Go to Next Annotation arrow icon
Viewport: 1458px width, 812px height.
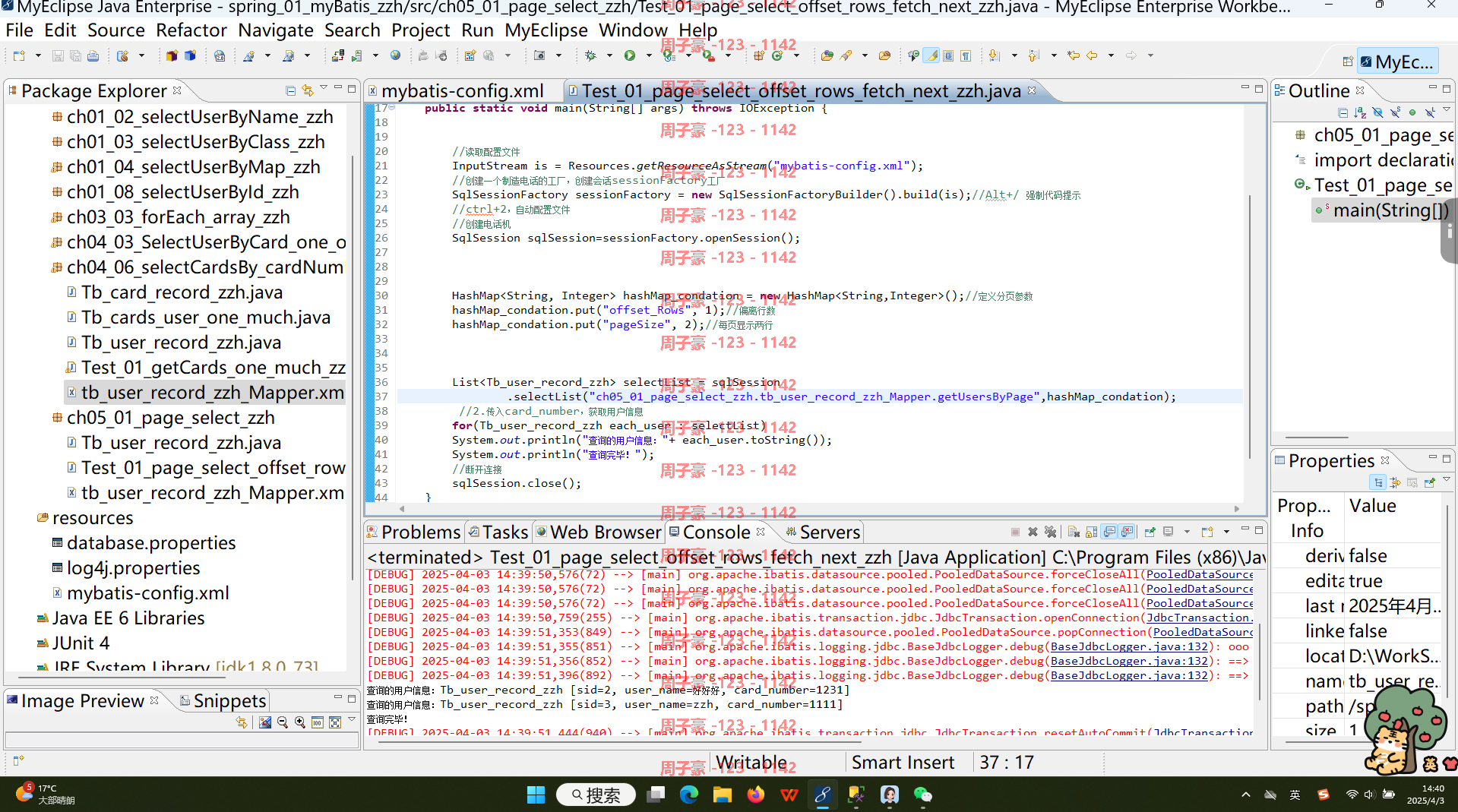[x=994, y=55]
